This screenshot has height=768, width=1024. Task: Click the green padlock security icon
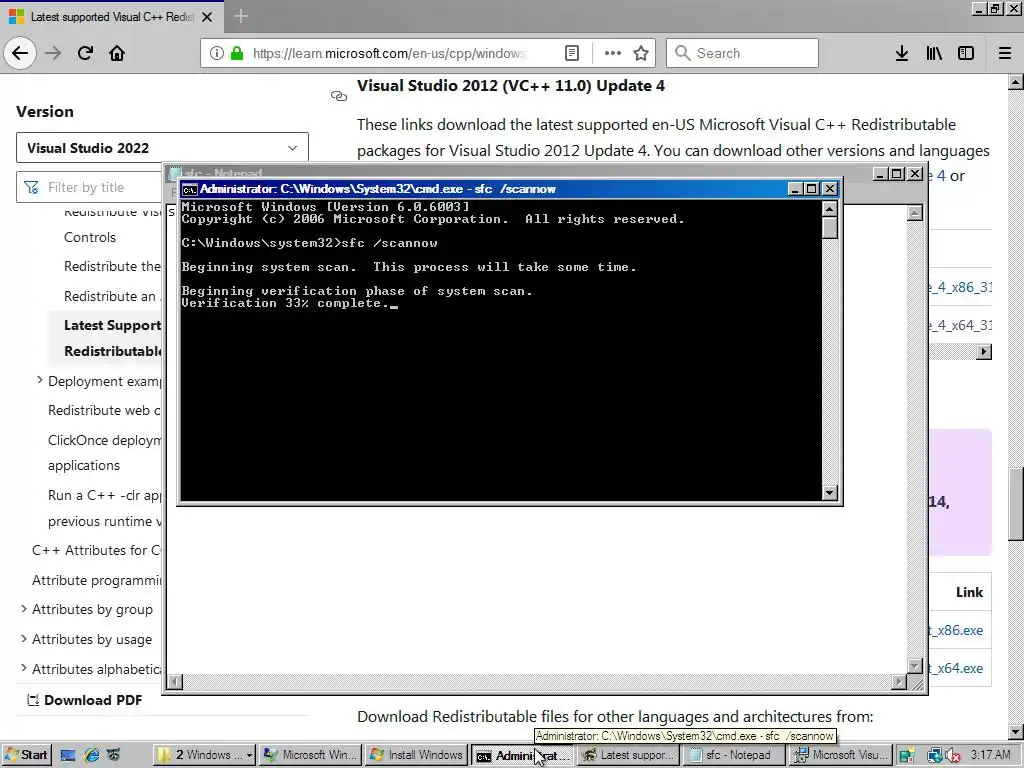pos(236,53)
